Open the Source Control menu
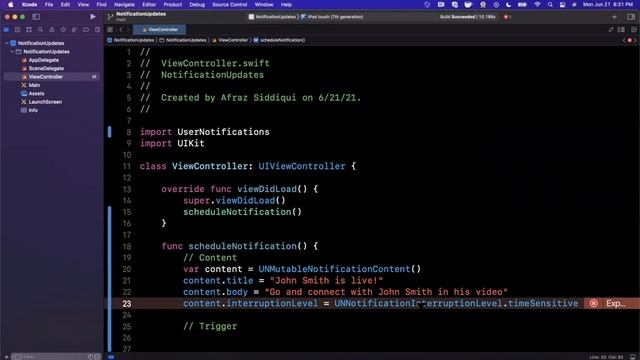The image size is (640, 360). coord(229,4)
